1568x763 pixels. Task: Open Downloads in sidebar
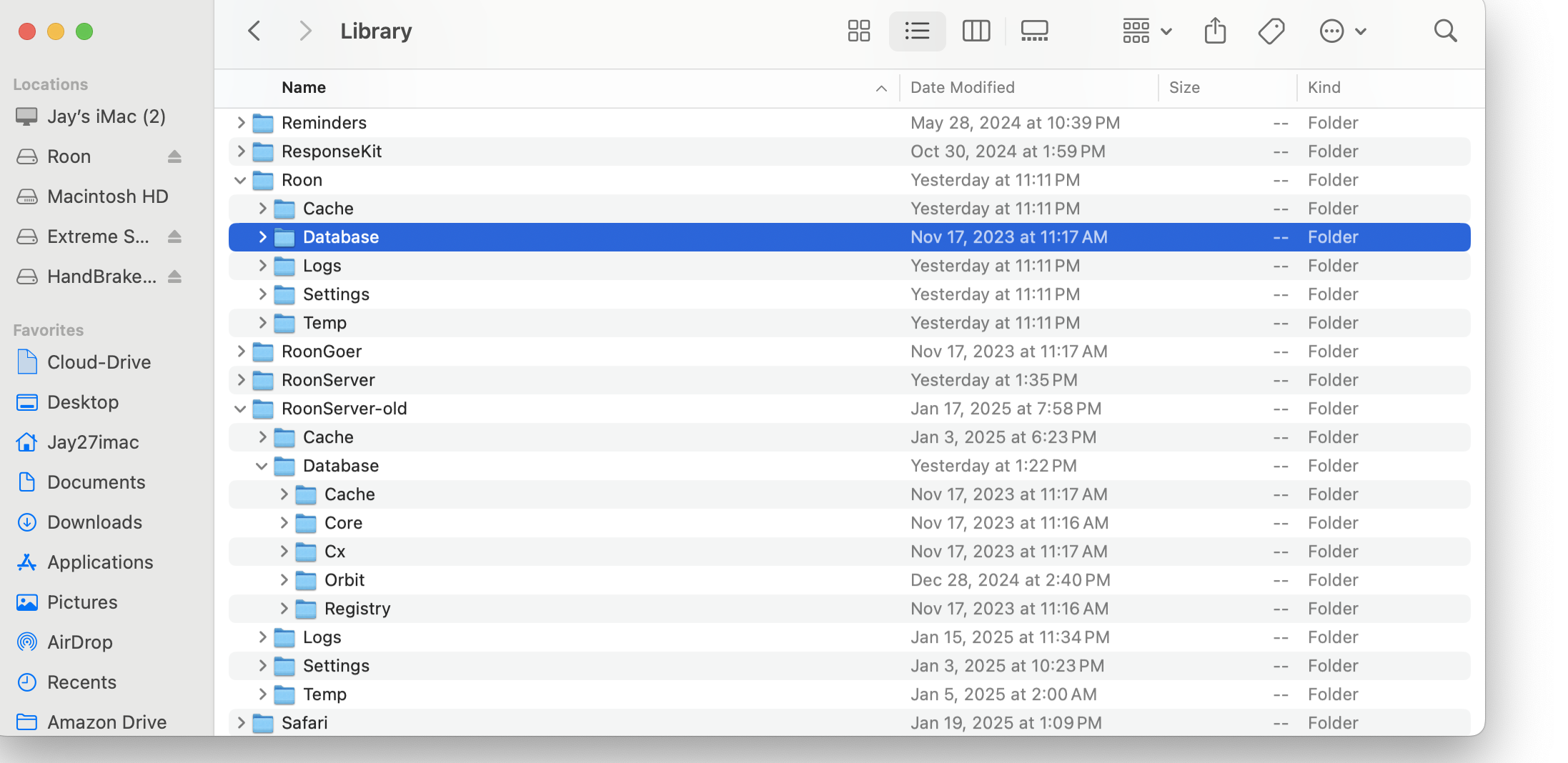tap(80, 522)
